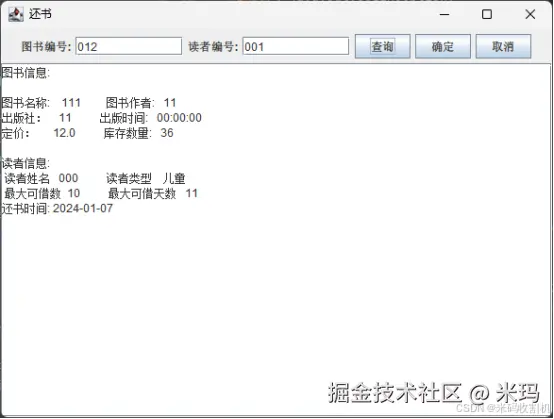Screen dimensions: 554x419
Task: Focus the 图书编号 input field
Action: click(x=129, y=46)
